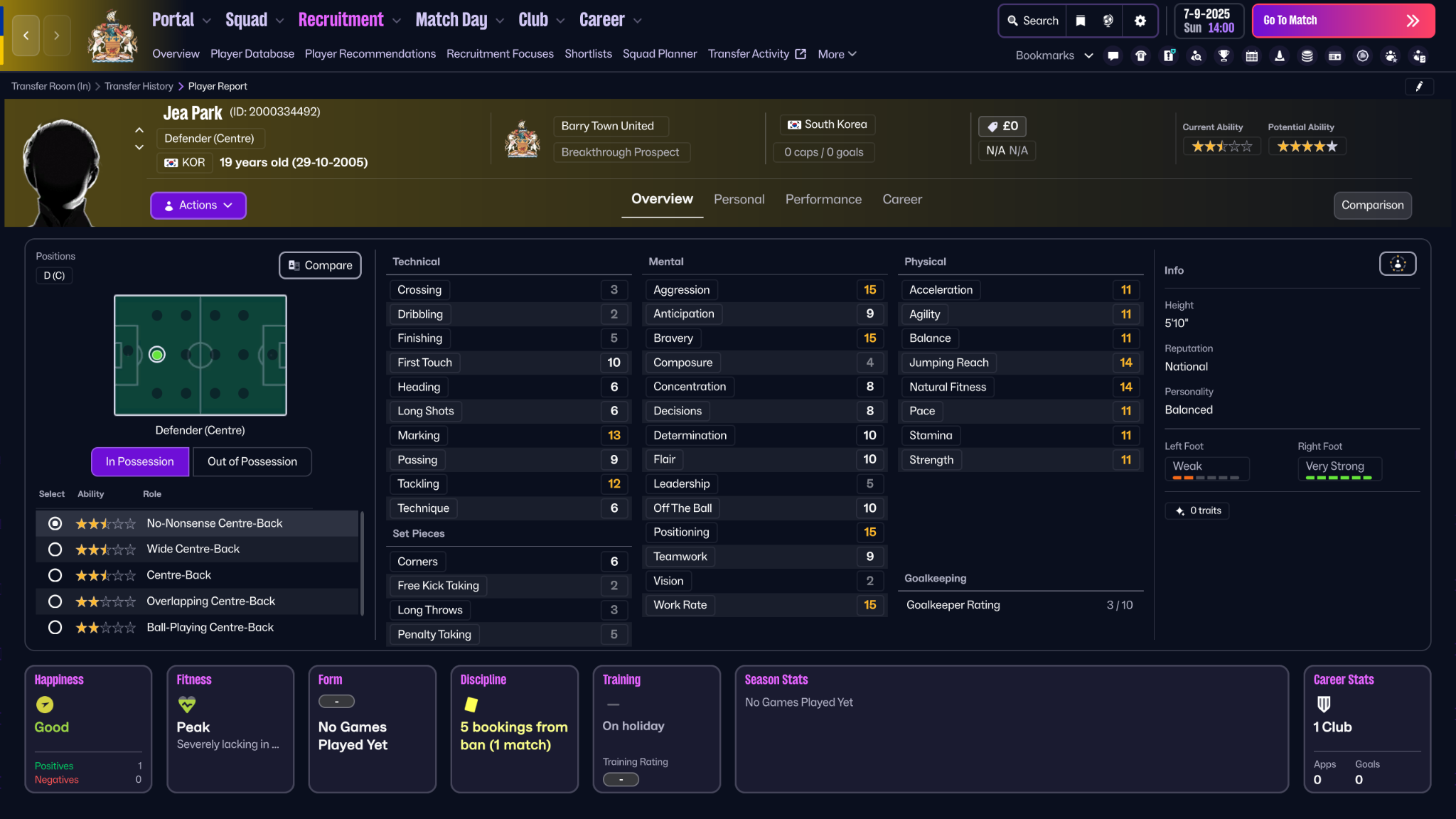This screenshot has height=819, width=1456.
Task: Click the shirt kit bookmark icon
Action: click(1141, 55)
